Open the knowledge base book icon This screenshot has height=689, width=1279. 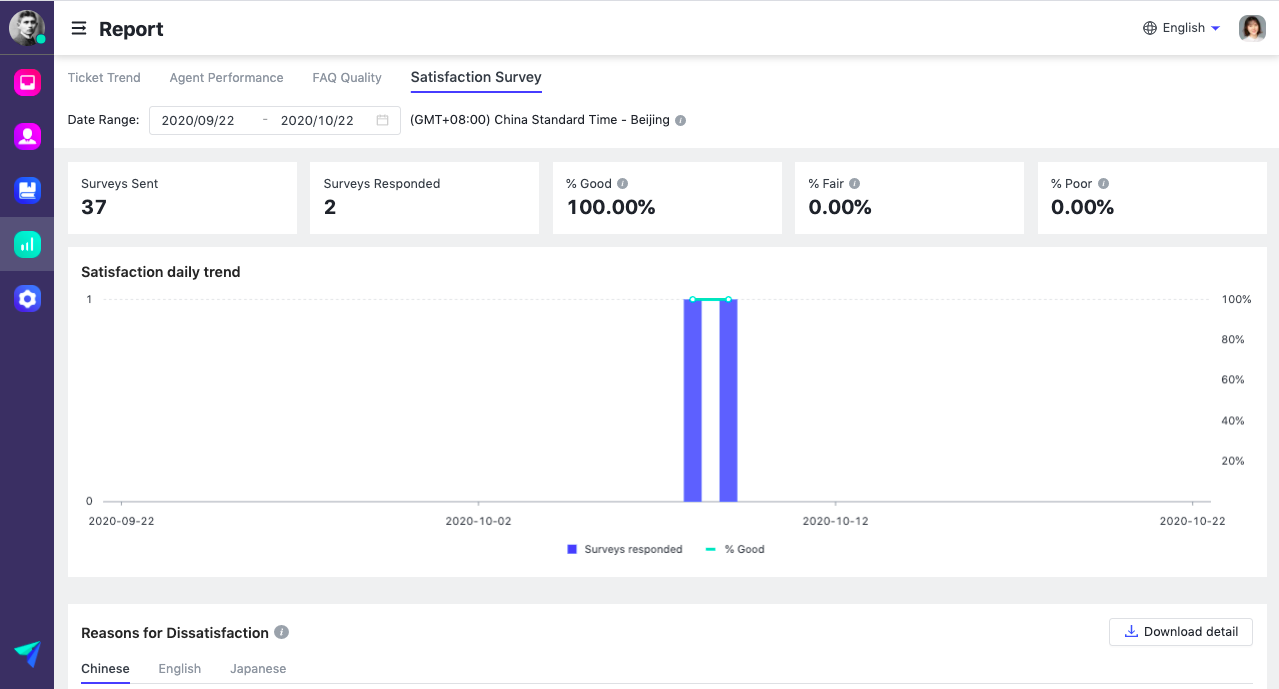click(x=27, y=190)
